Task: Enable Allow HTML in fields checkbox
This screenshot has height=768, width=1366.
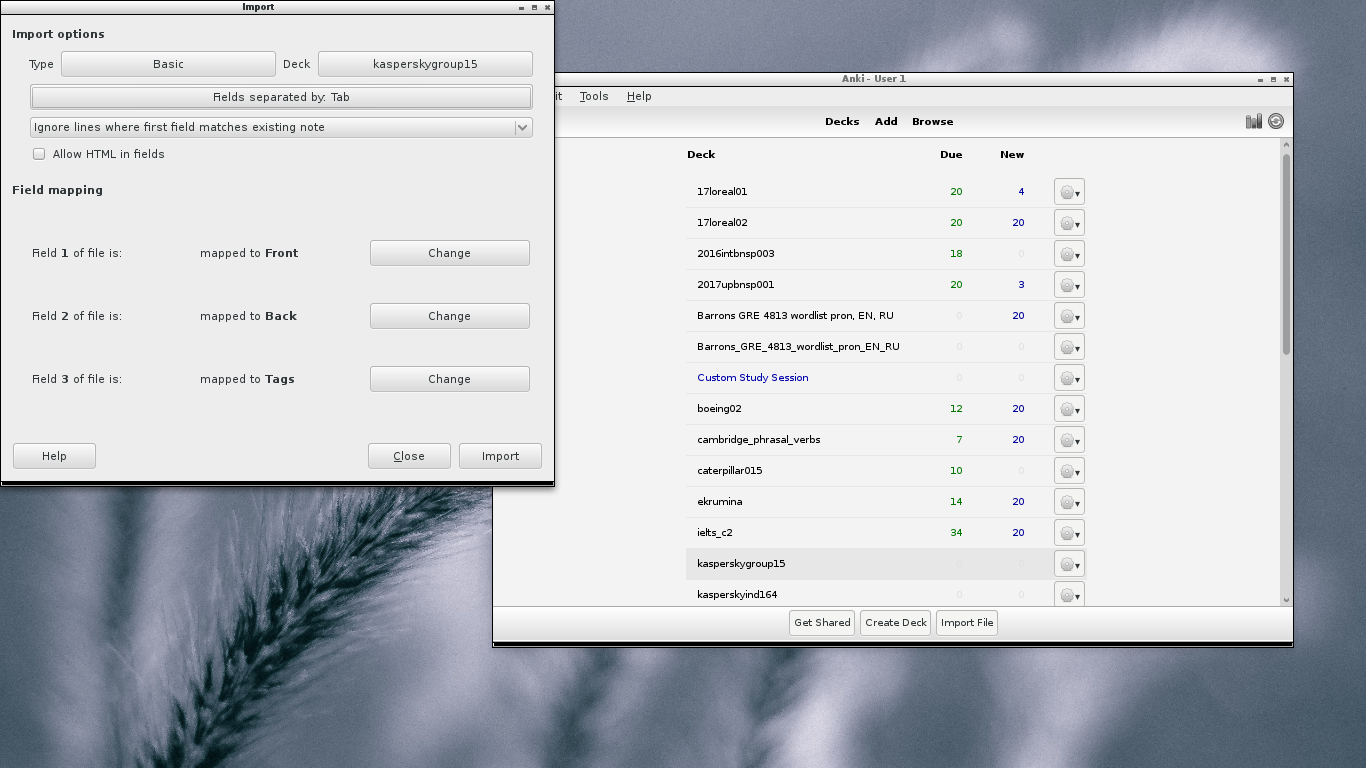Action: pos(40,154)
